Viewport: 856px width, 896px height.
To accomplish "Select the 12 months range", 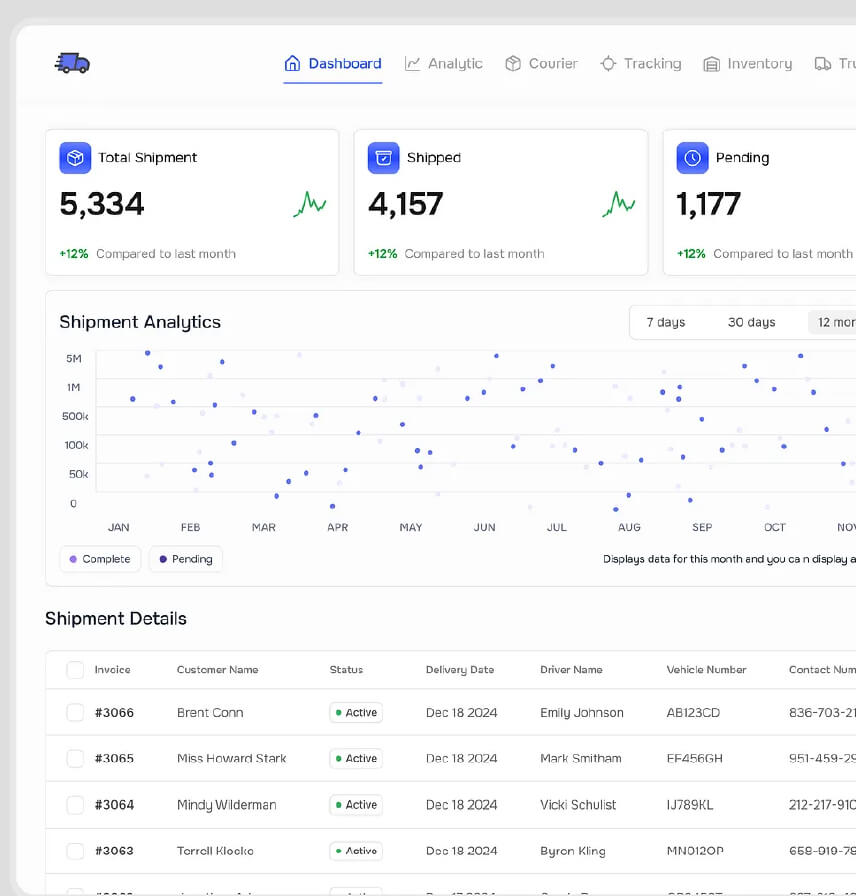I will pos(834,322).
